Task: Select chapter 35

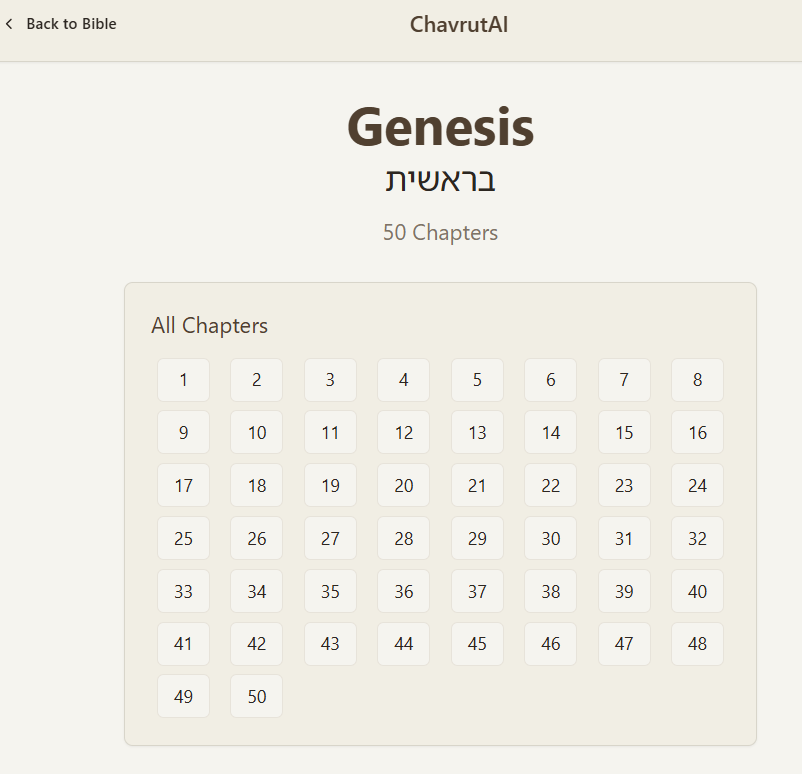Action: point(330,591)
